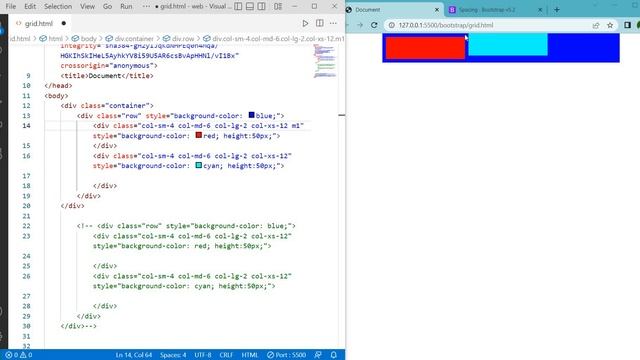Reload the browser page
Viewport: 640px width, 360px height.
(374, 25)
